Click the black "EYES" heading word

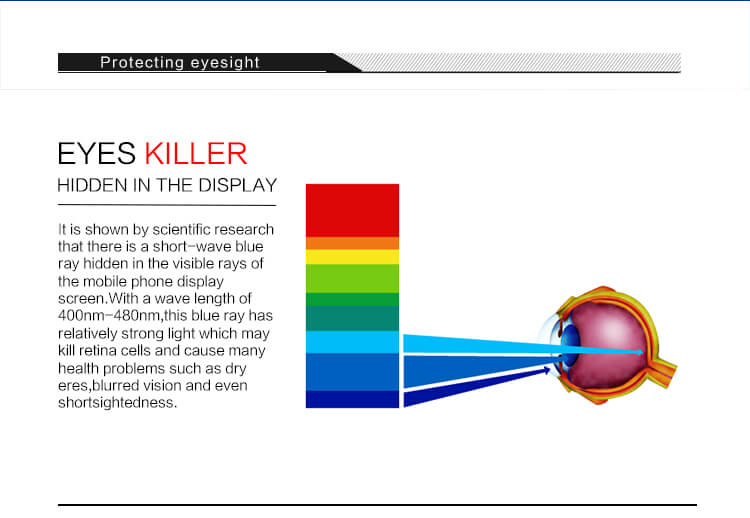(x=98, y=154)
